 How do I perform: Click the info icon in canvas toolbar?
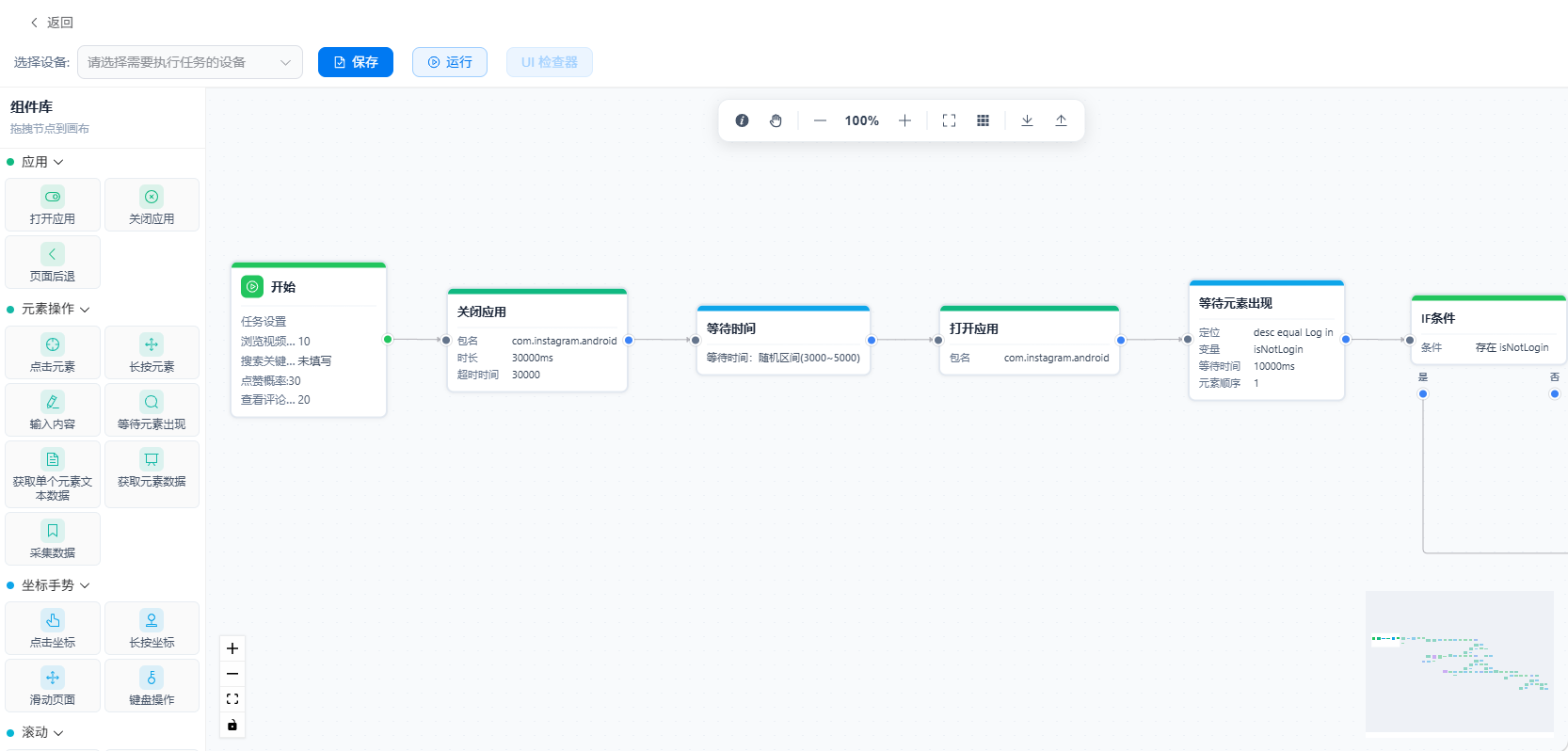[x=742, y=120]
